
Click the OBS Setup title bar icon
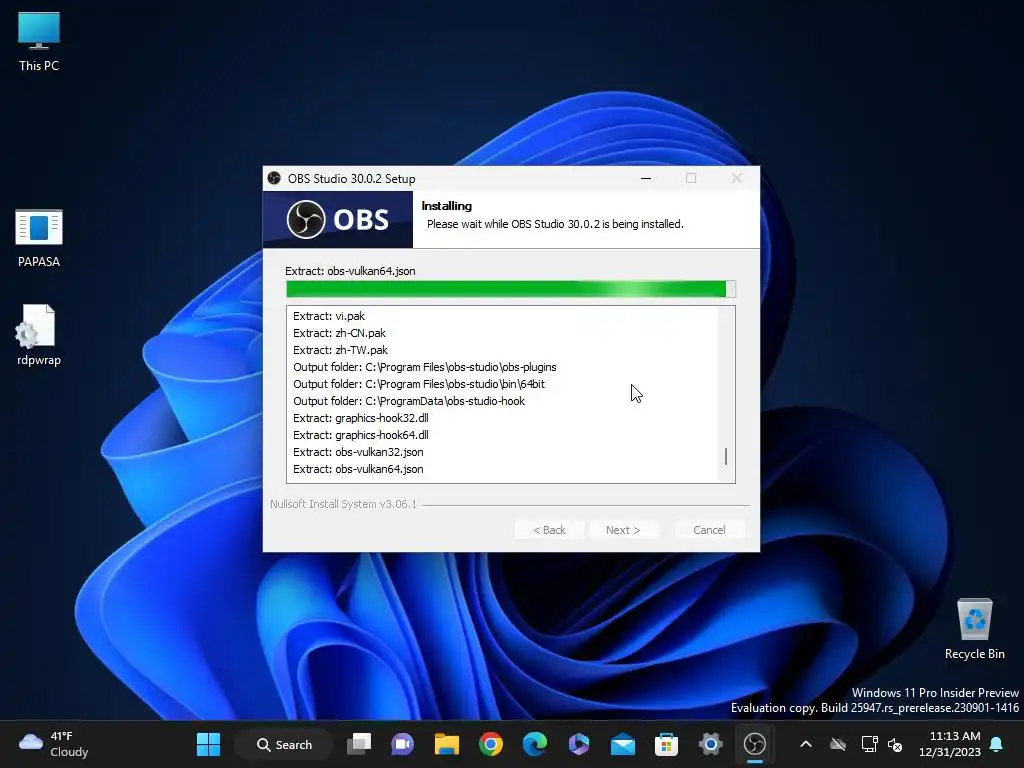pos(274,178)
